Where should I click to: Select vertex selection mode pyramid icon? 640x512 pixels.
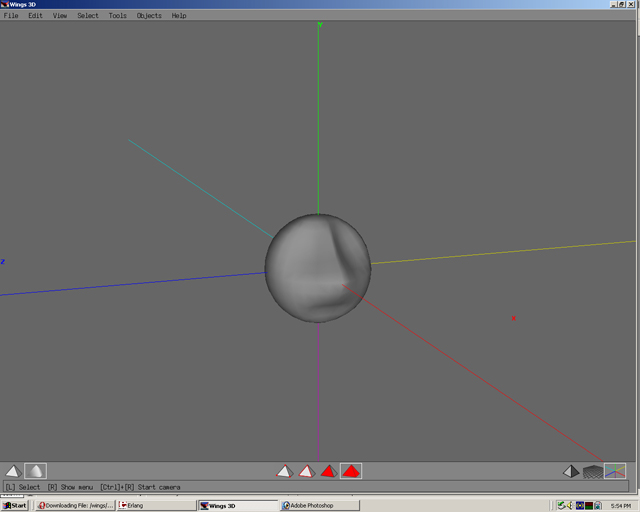coord(284,471)
